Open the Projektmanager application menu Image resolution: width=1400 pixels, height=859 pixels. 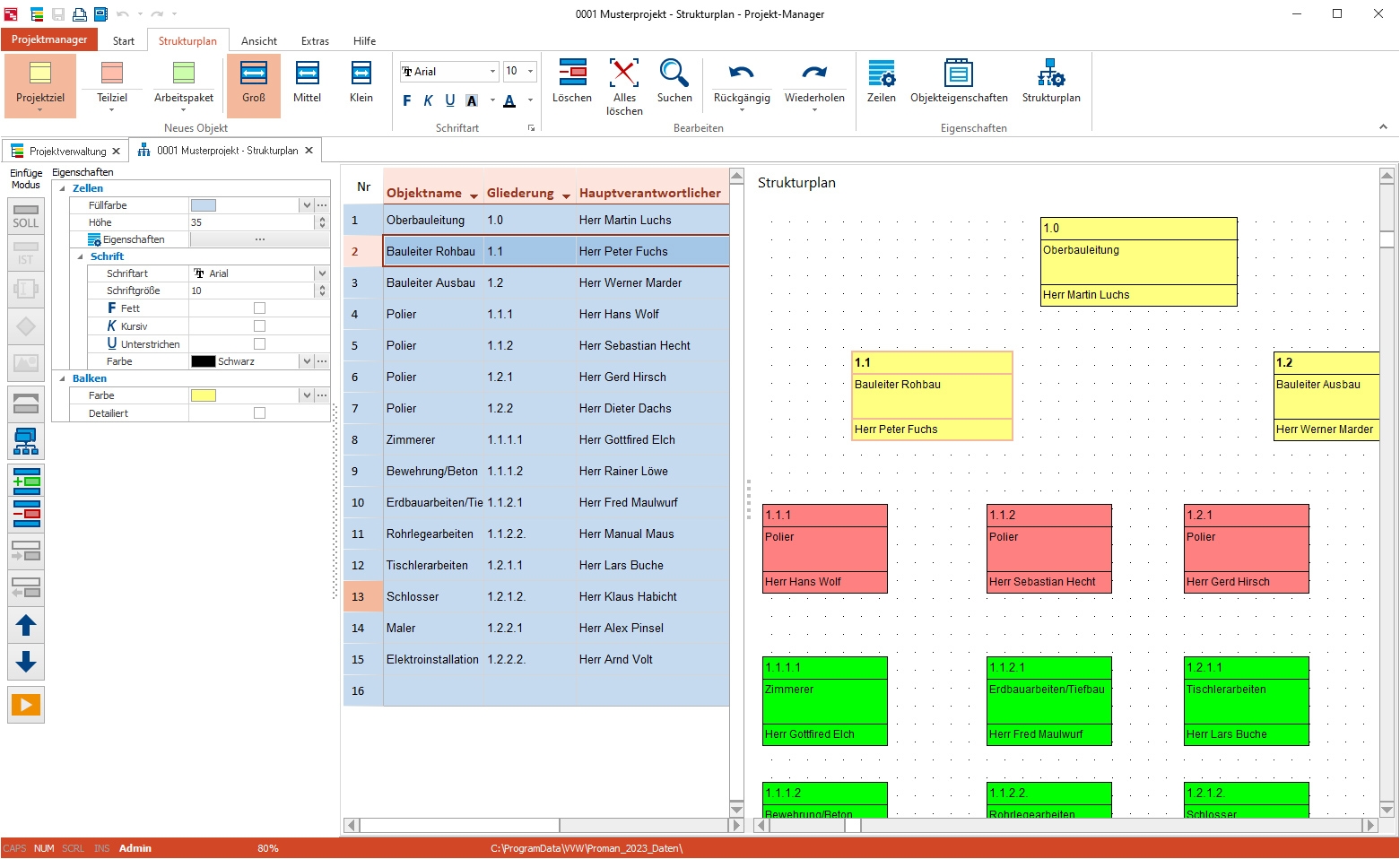pyautogui.click(x=49, y=39)
